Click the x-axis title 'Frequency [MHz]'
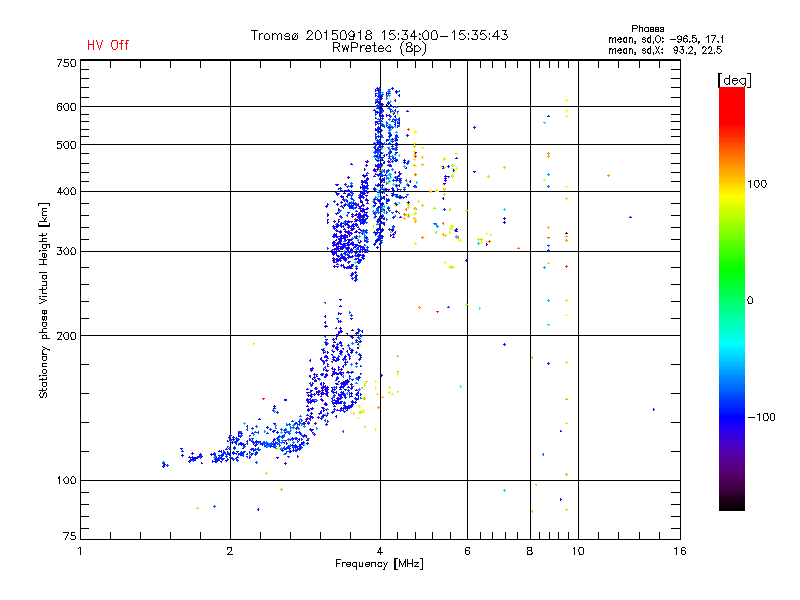 (x=379, y=564)
